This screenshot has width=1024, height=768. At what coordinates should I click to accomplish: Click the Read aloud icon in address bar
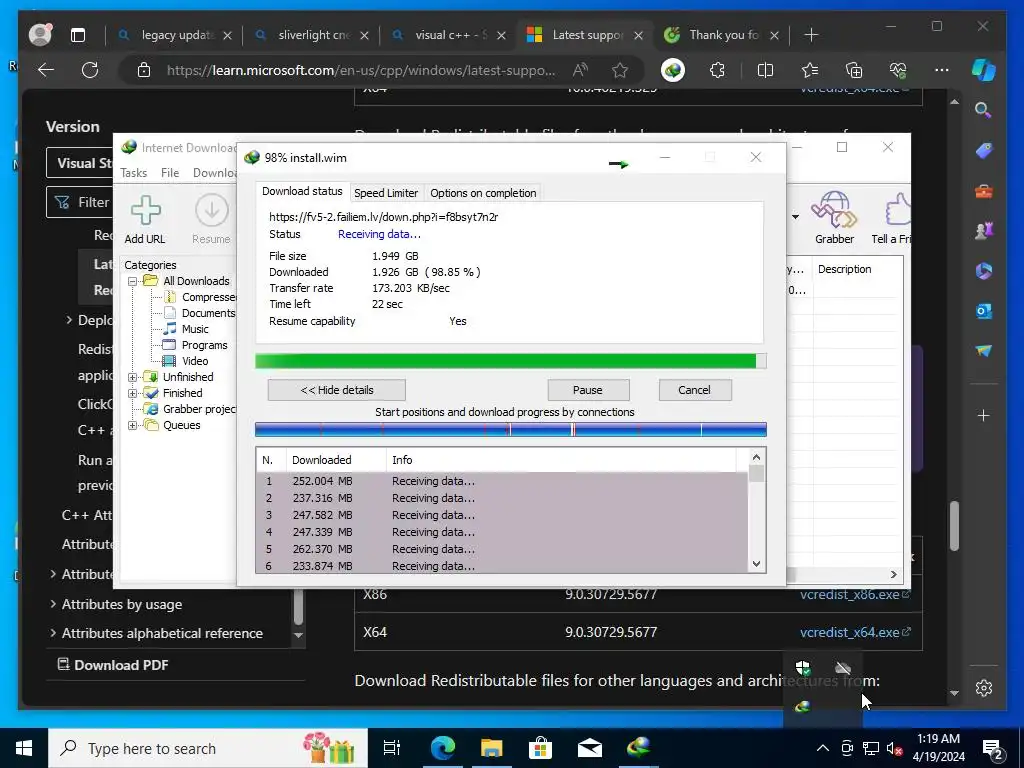click(580, 70)
